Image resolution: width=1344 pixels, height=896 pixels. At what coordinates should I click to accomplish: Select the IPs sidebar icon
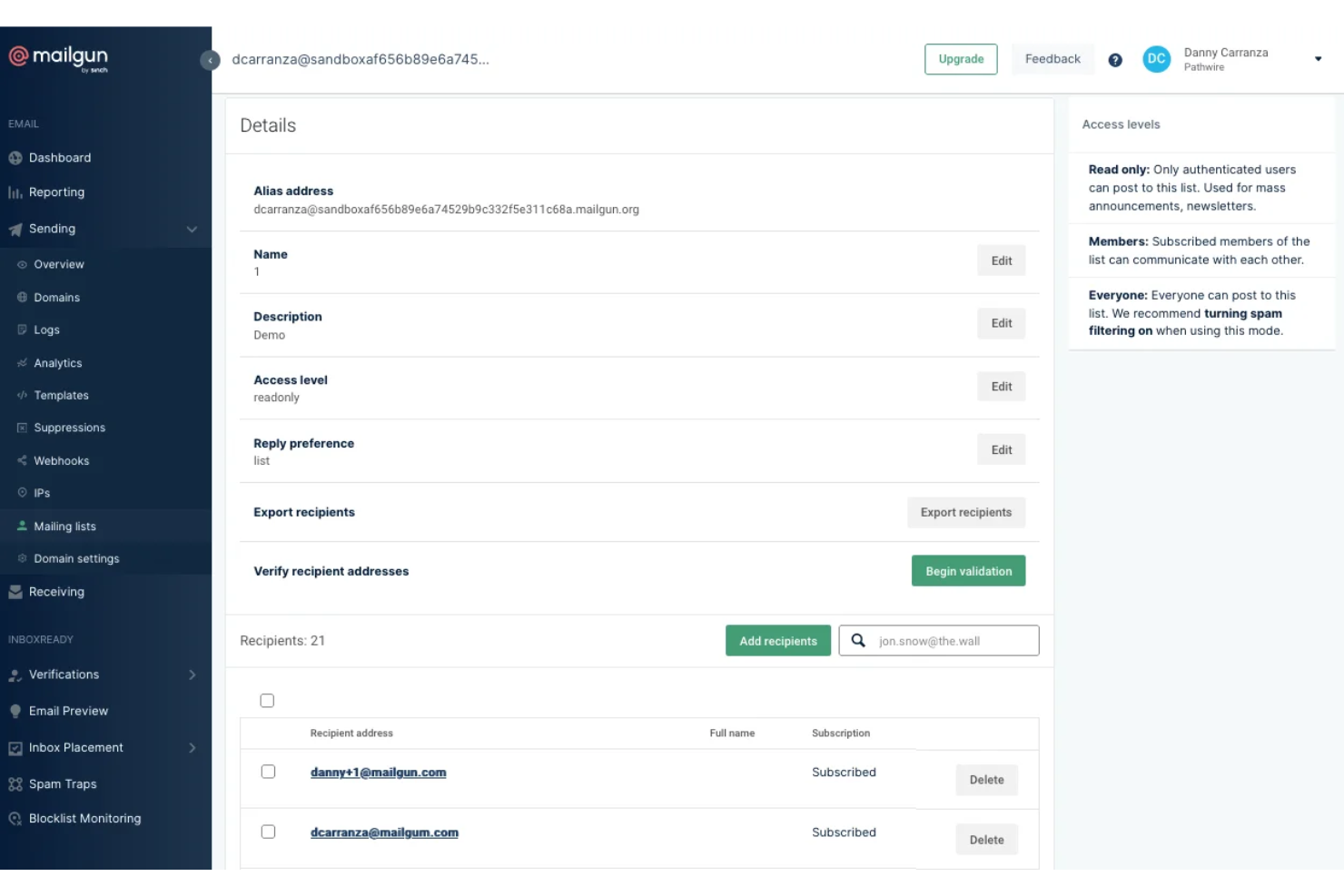21,492
